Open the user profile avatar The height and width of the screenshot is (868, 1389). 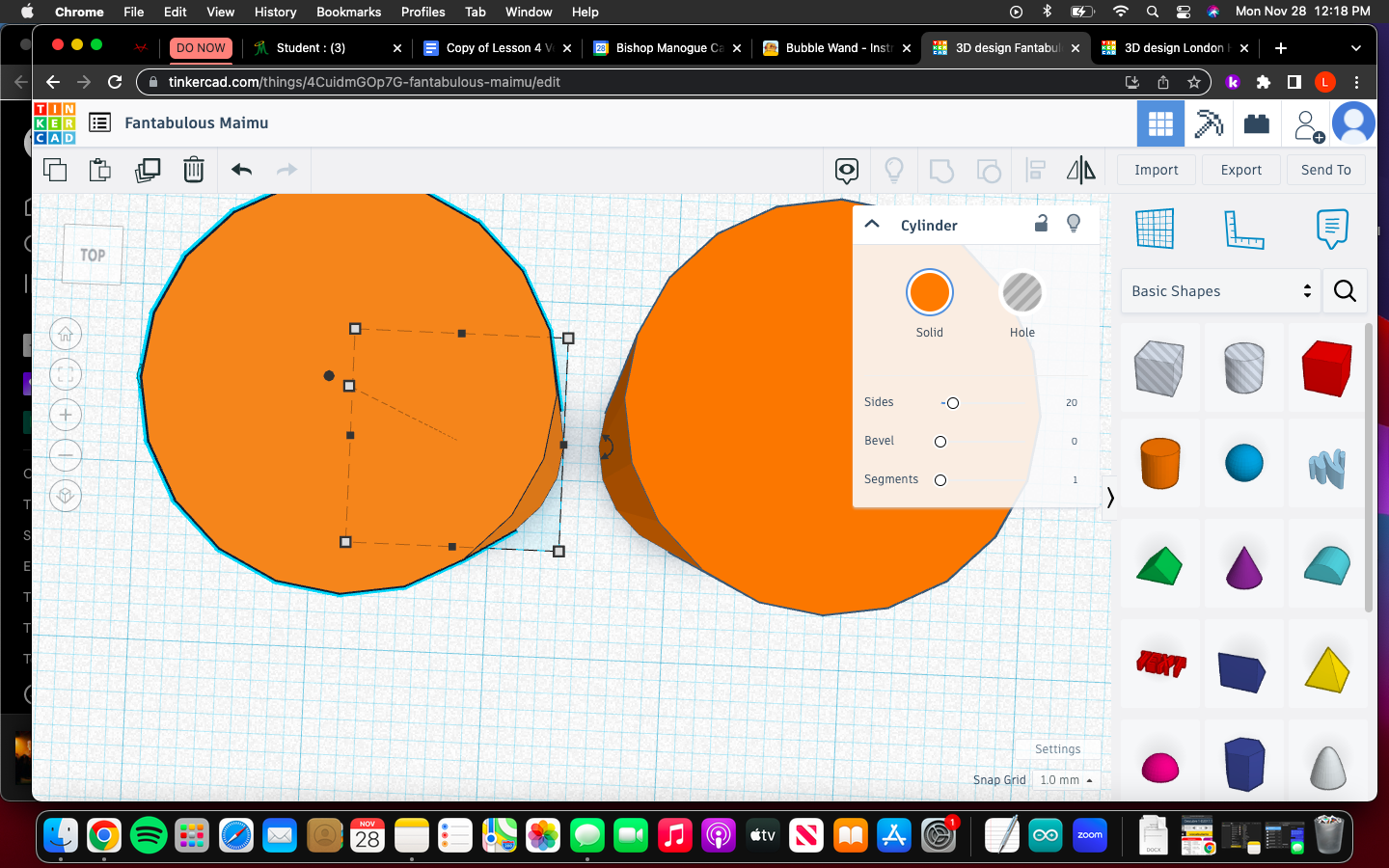[x=1353, y=123]
